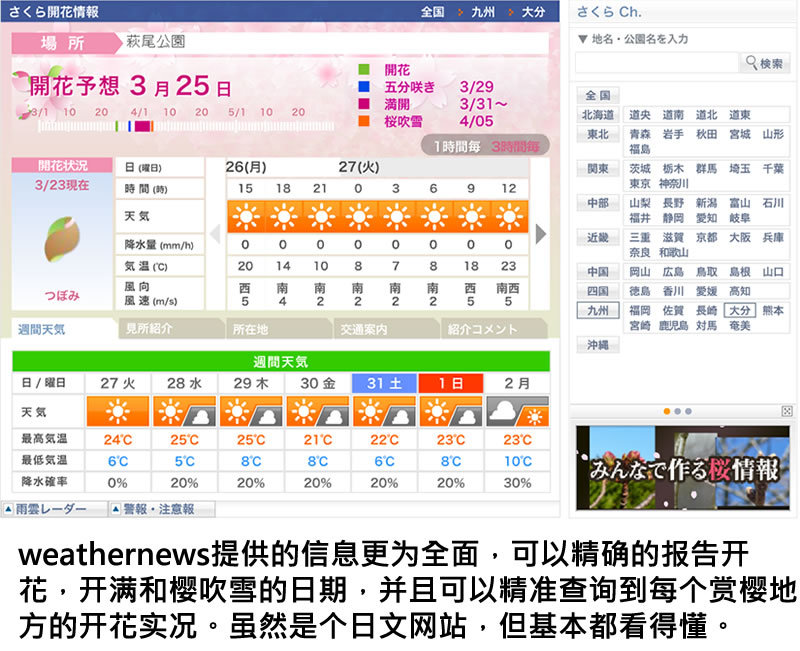
Task: Select the second banner pagination dot
Action: point(678,411)
